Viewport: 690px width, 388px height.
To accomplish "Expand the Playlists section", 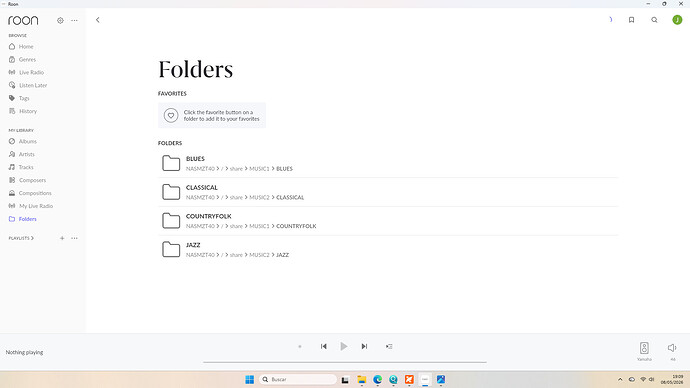I will [21, 238].
